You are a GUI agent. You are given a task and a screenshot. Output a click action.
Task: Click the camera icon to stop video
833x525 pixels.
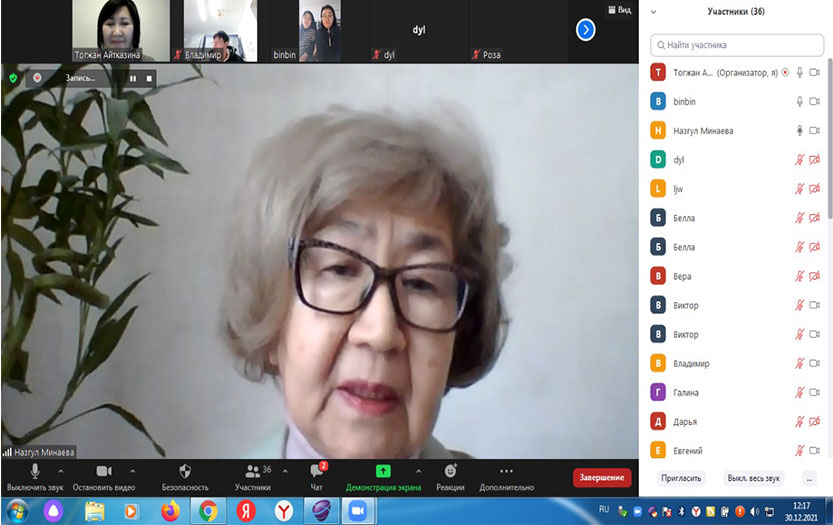coord(104,471)
